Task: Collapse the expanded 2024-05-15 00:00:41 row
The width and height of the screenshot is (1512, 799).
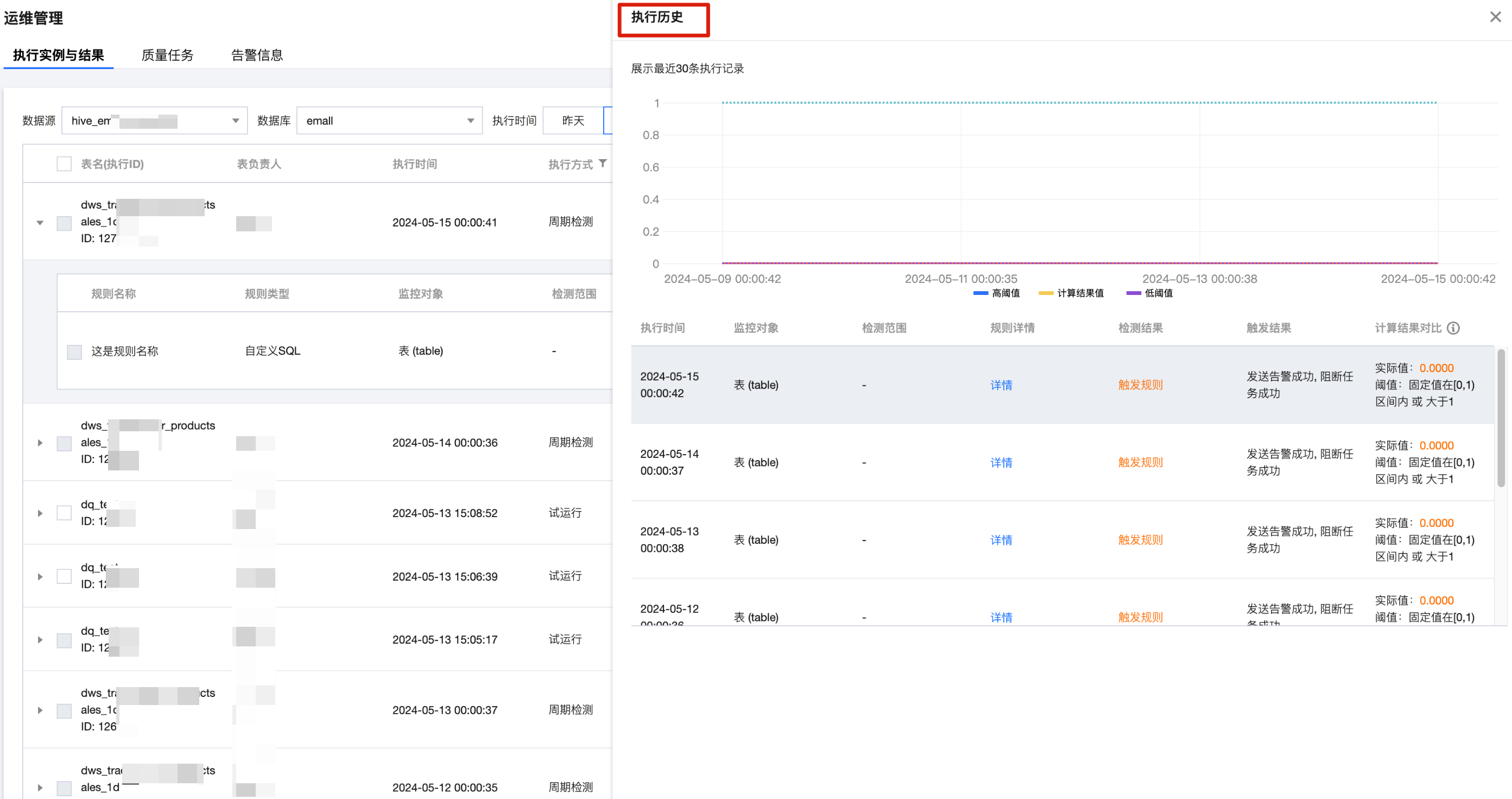Action: click(40, 223)
